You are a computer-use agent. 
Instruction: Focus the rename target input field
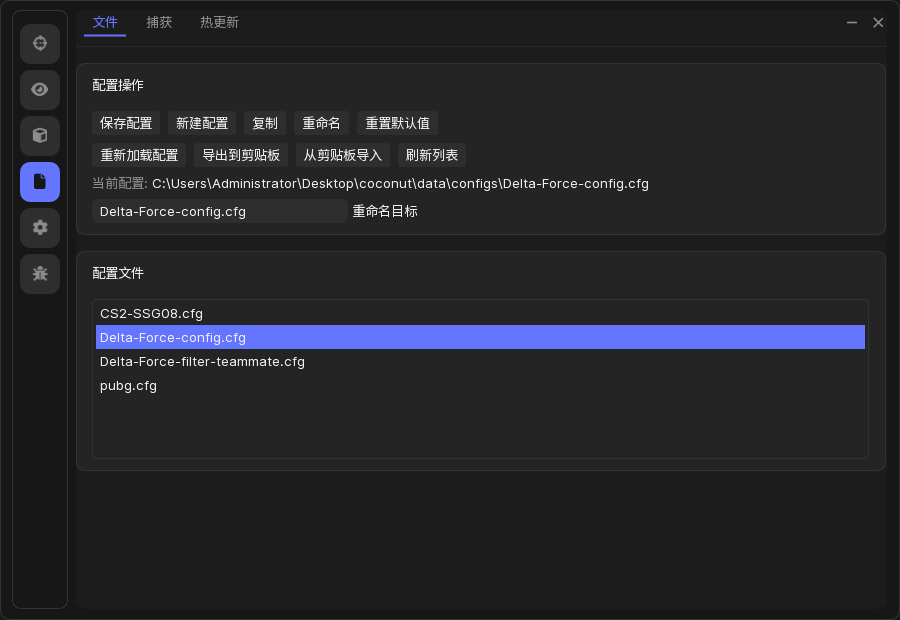pos(219,211)
